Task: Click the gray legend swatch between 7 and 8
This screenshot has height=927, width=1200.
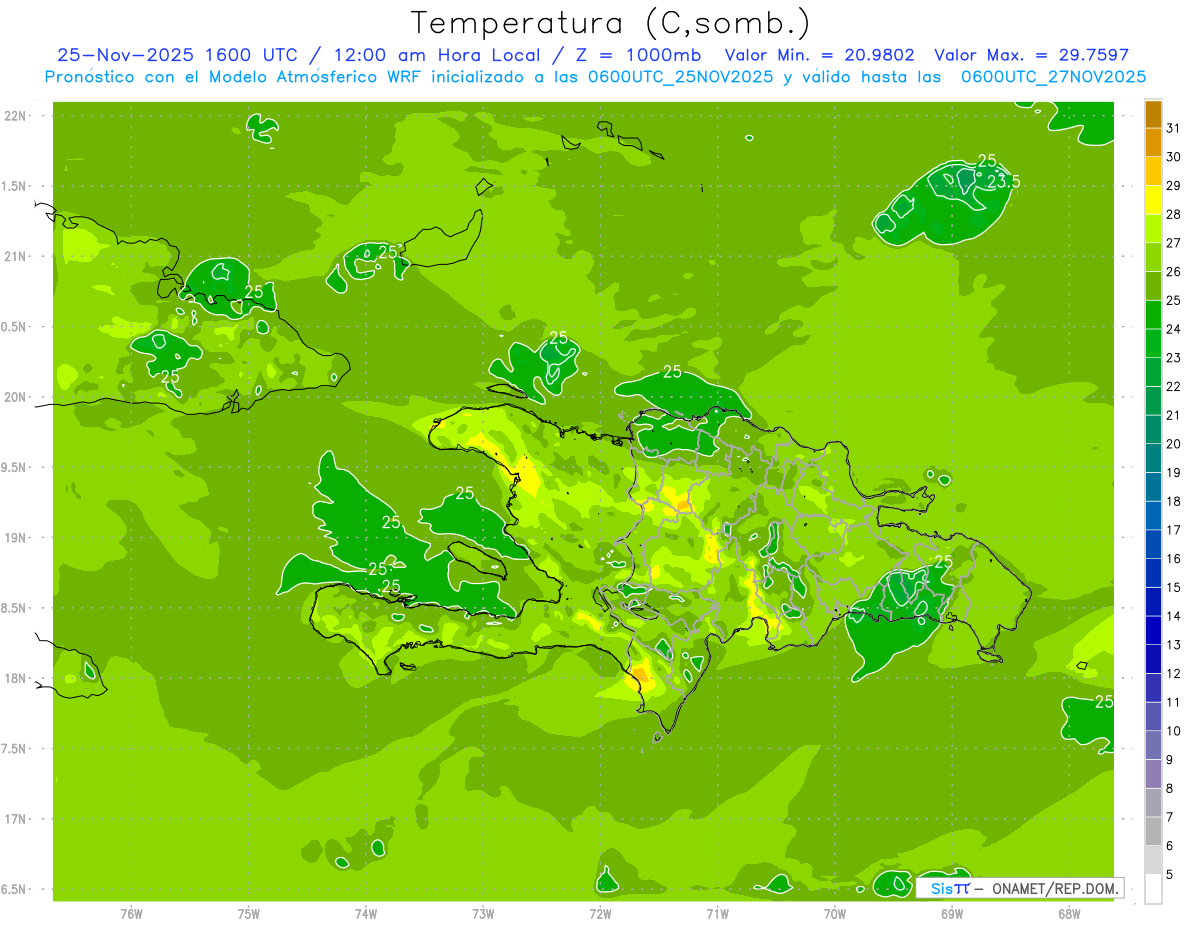Action: click(1154, 803)
